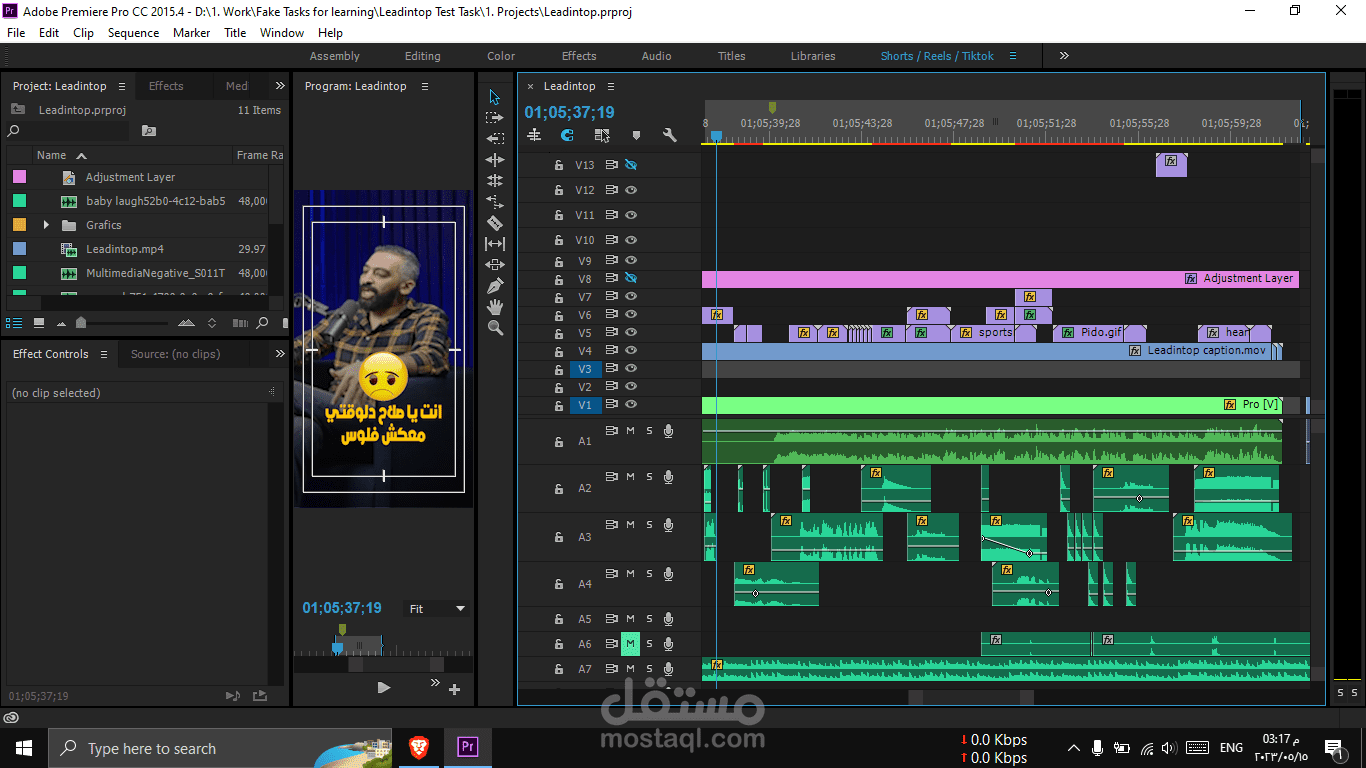Adjust the Project panel thumbnail zoom slider
This screenshot has height=768, width=1366.
tap(81, 323)
